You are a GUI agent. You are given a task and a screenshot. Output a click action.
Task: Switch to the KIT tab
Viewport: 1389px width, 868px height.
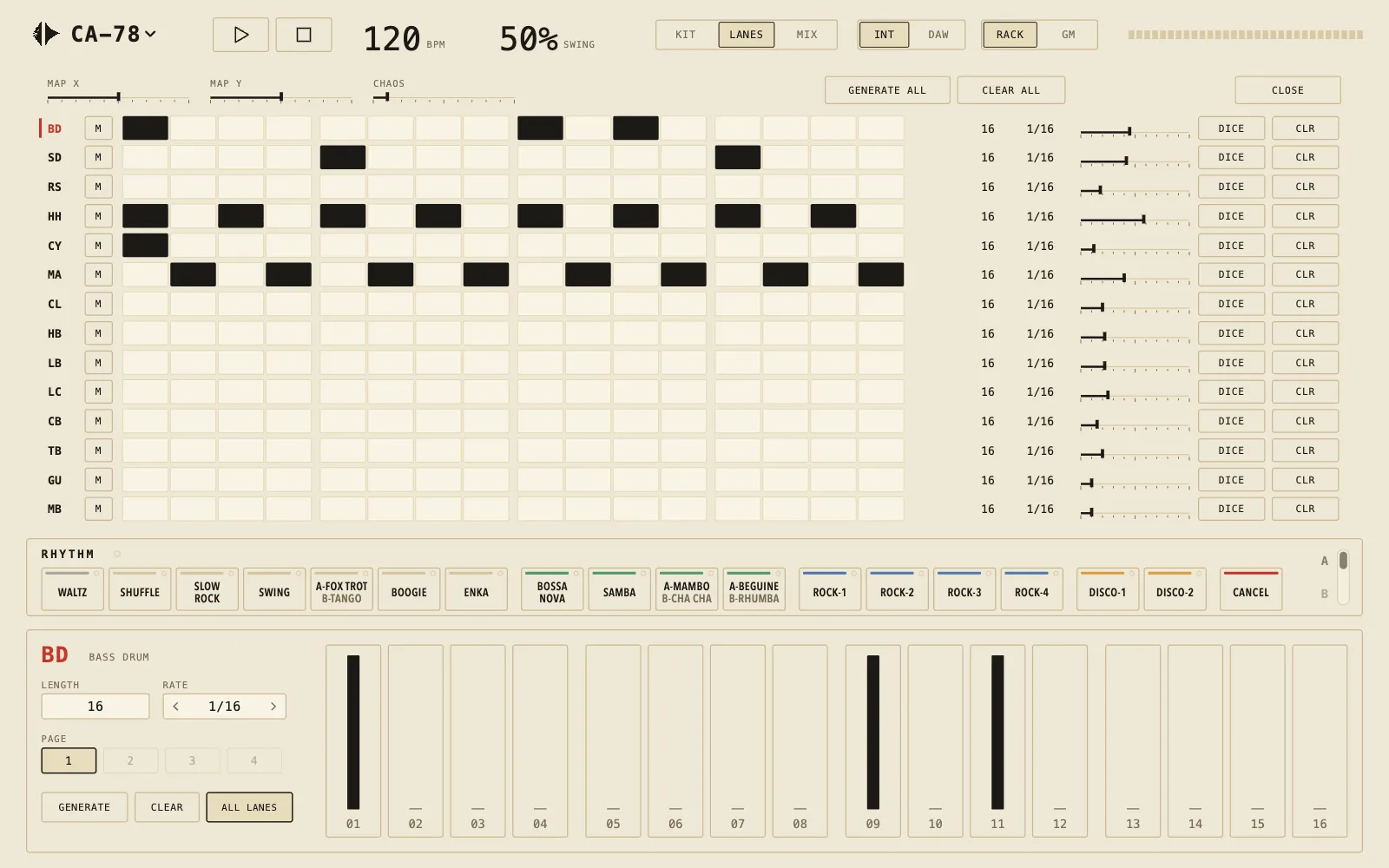[686, 35]
